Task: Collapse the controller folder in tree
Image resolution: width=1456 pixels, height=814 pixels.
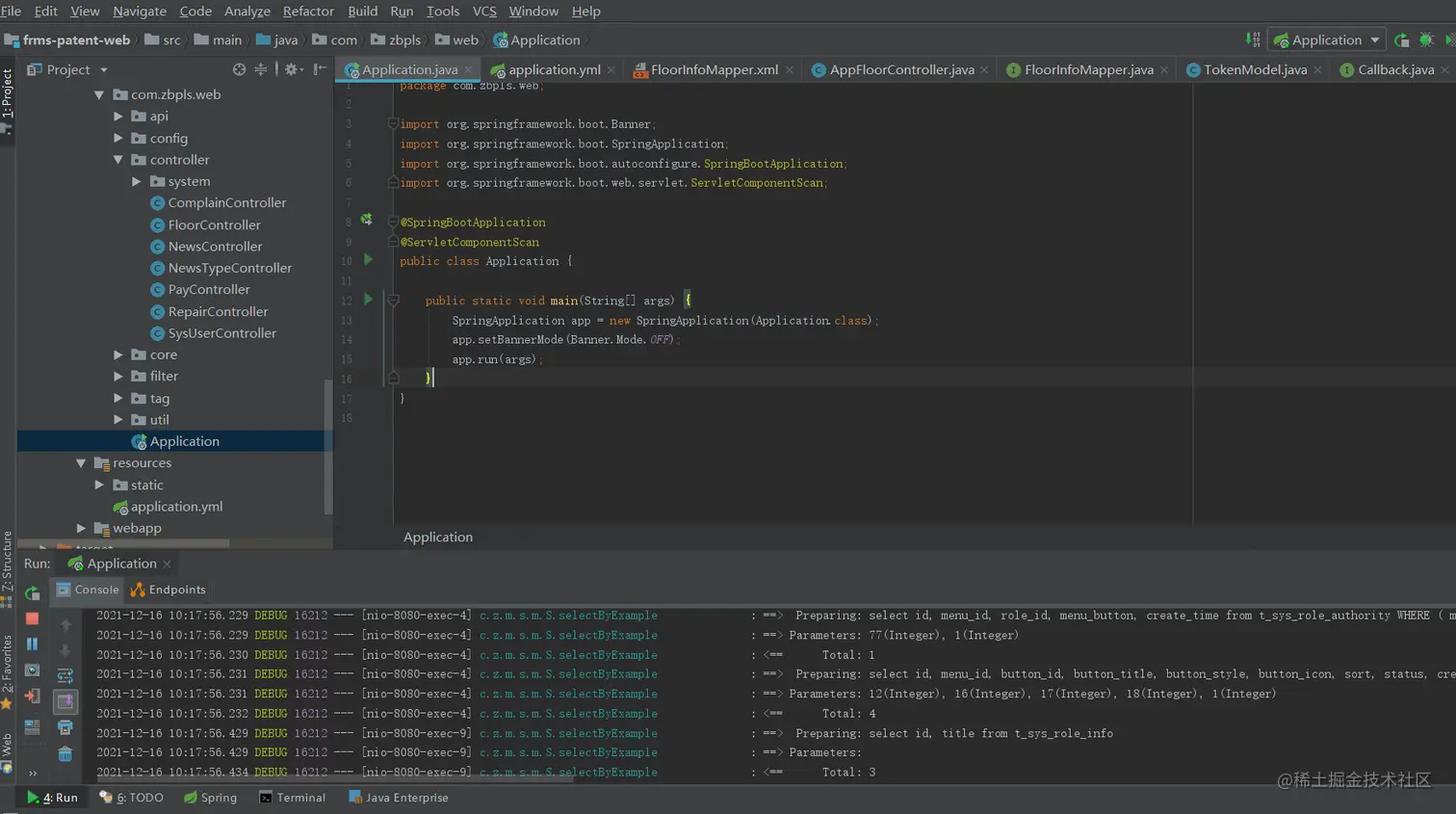Action: tap(118, 160)
